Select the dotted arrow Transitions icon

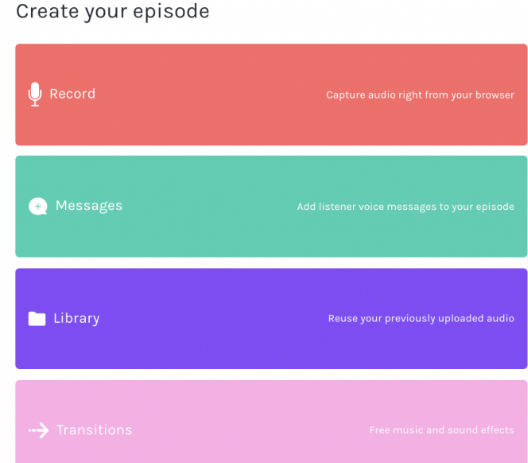point(38,430)
